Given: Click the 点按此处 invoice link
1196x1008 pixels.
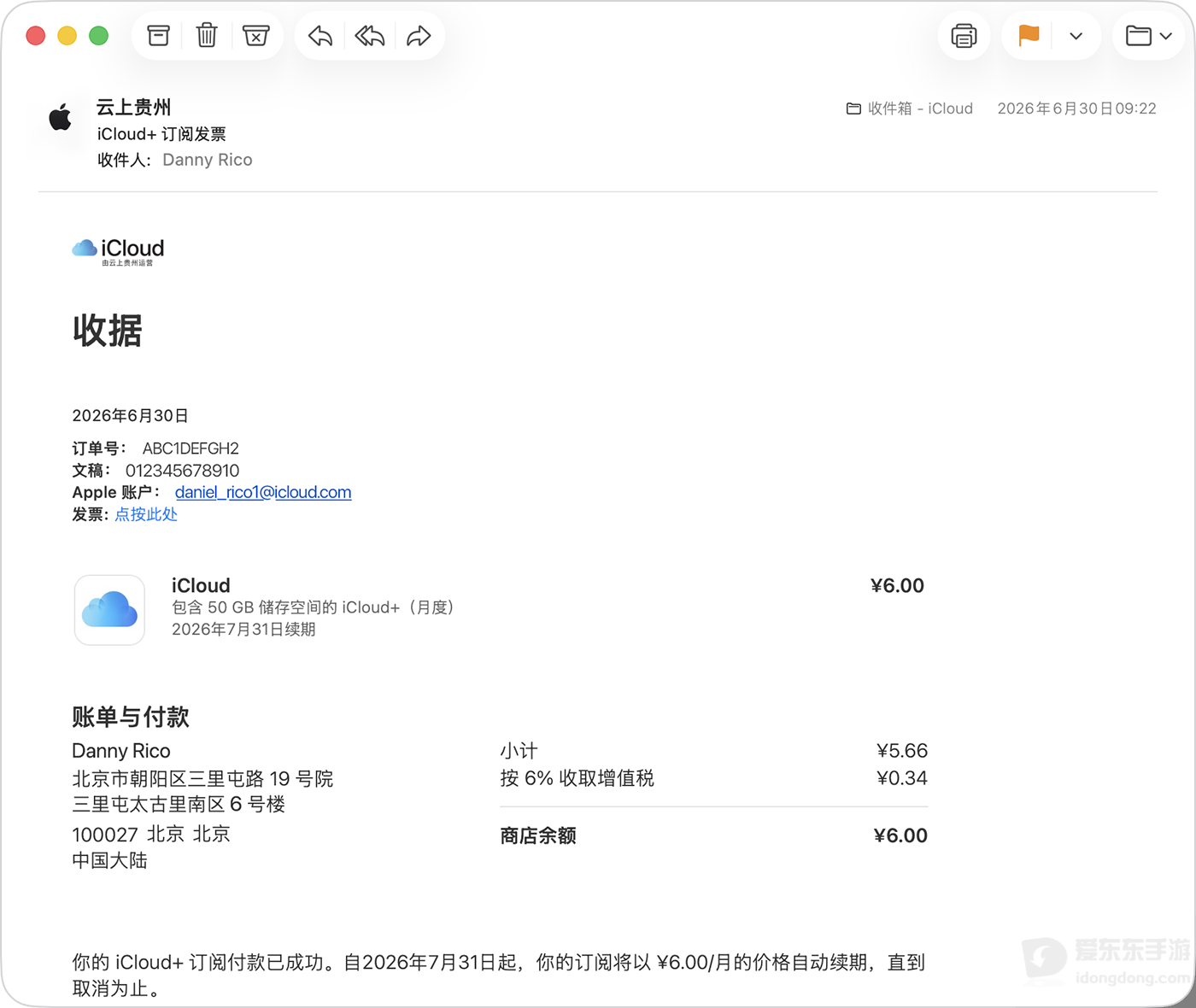Looking at the screenshot, I should point(146,514).
